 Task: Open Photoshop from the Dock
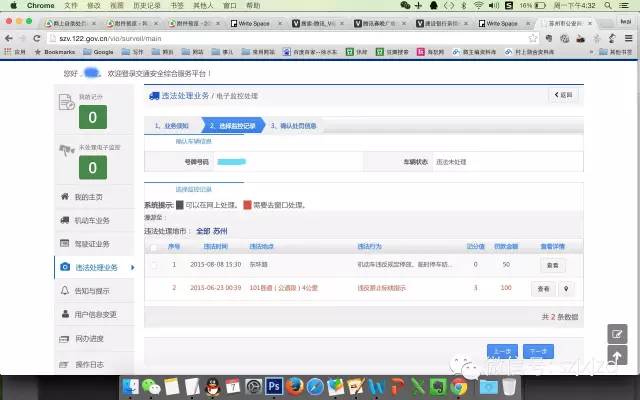click(274, 386)
